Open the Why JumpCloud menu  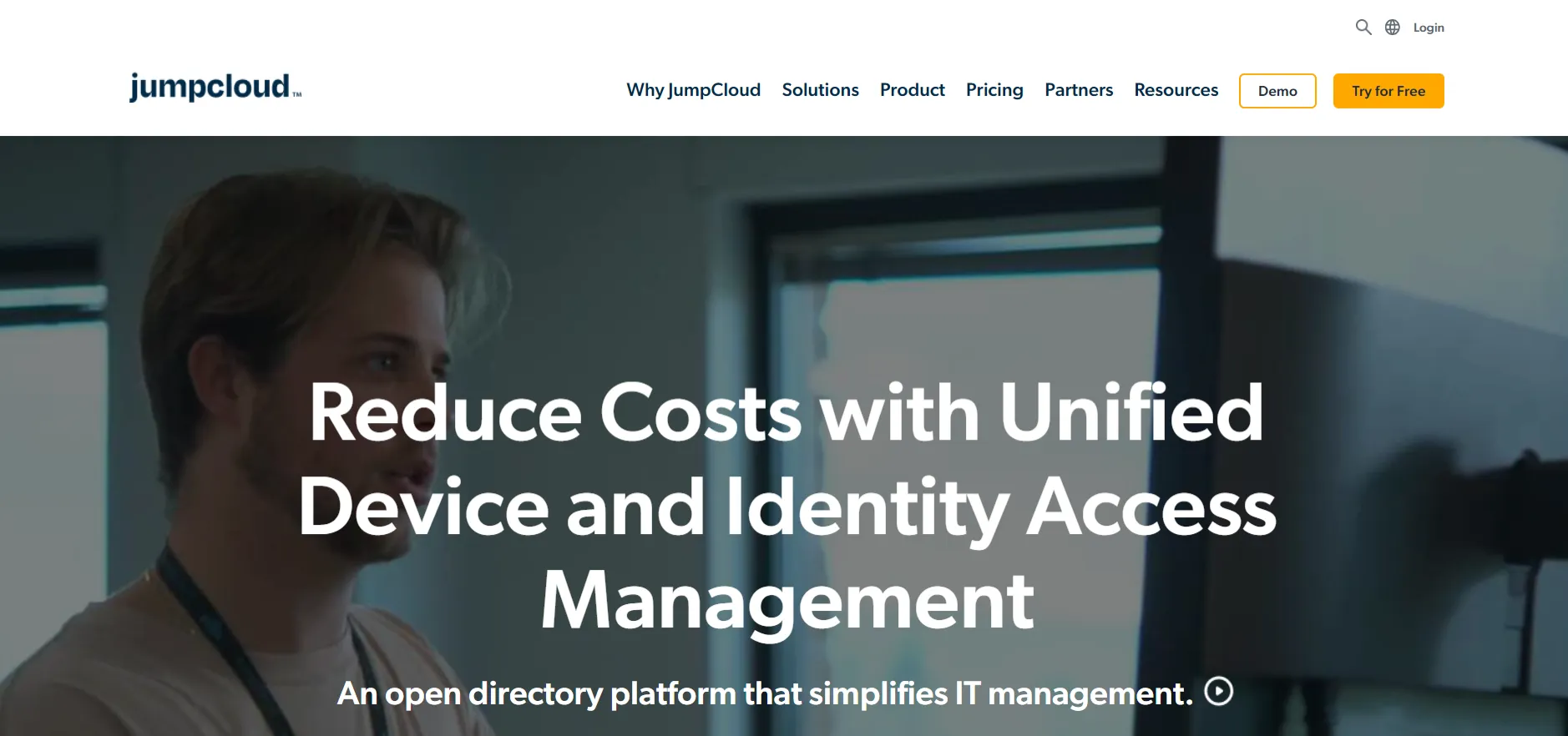(x=694, y=90)
